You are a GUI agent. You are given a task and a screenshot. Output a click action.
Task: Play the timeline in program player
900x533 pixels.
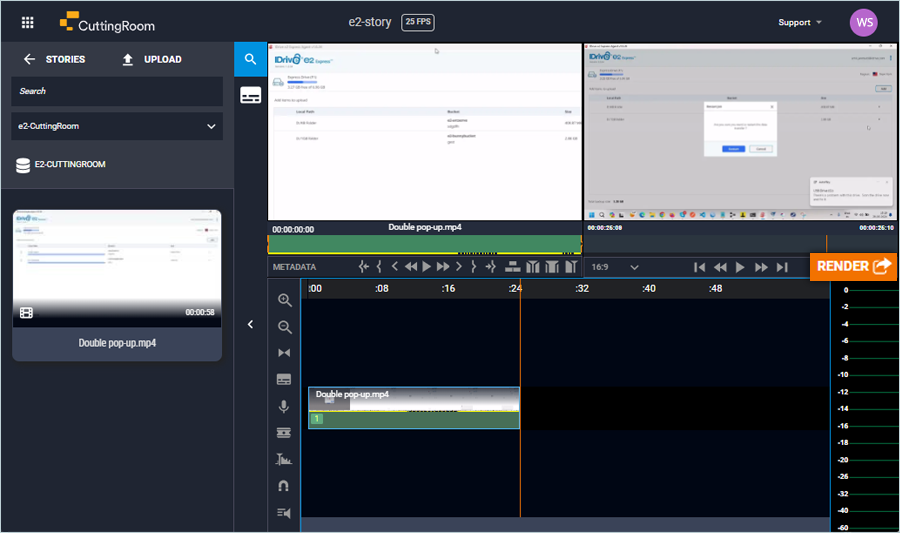click(x=740, y=267)
